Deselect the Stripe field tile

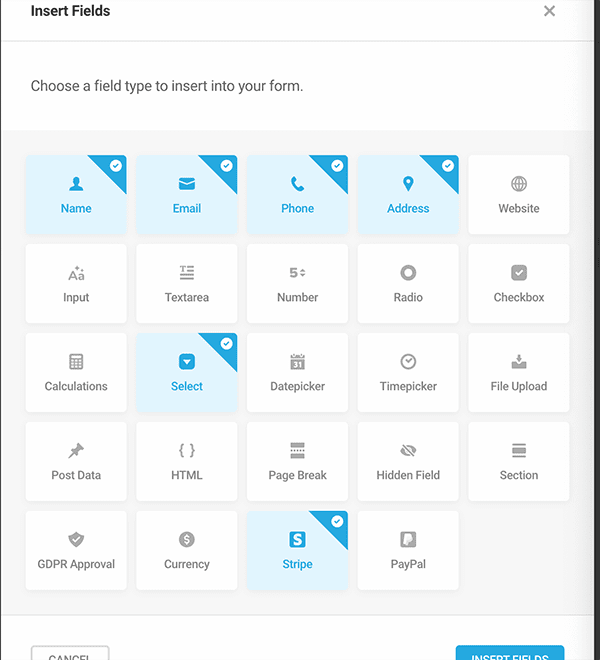298,551
